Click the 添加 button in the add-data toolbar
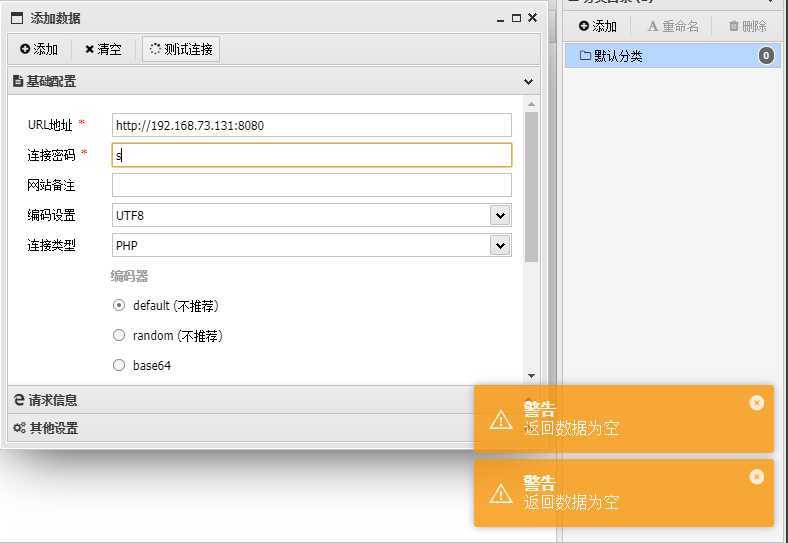Viewport: 788px width, 543px height. pyautogui.click(x=39, y=49)
